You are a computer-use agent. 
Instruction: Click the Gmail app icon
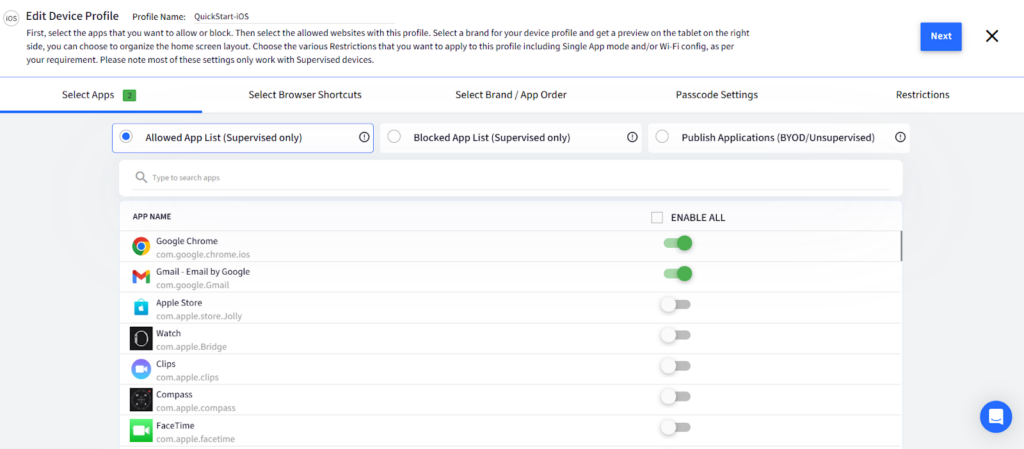coord(141,277)
